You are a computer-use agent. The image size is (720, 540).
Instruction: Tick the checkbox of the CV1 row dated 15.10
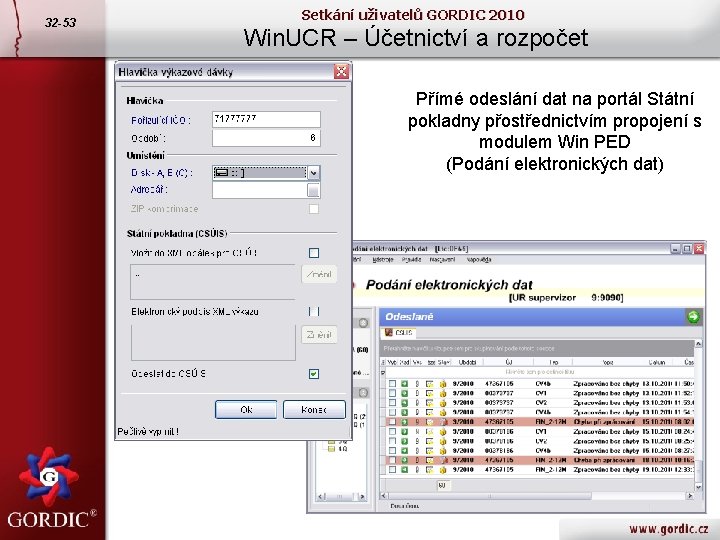(x=392, y=431)
